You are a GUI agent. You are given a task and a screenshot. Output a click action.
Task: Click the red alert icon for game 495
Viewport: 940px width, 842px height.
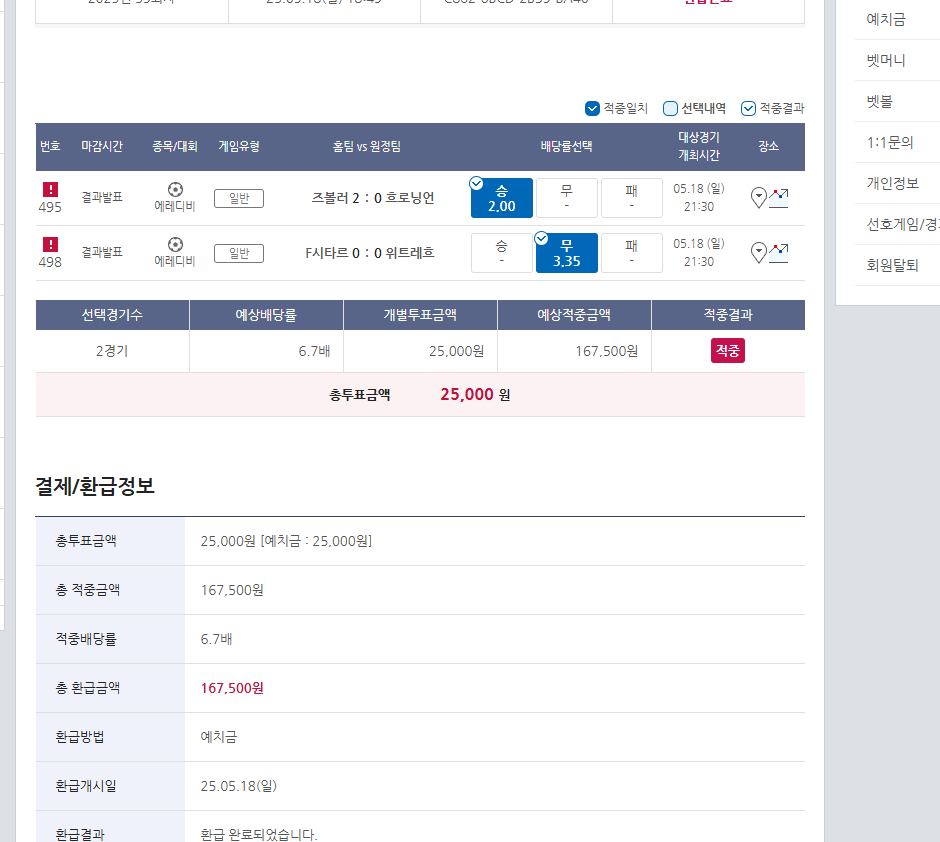[50, 189]
